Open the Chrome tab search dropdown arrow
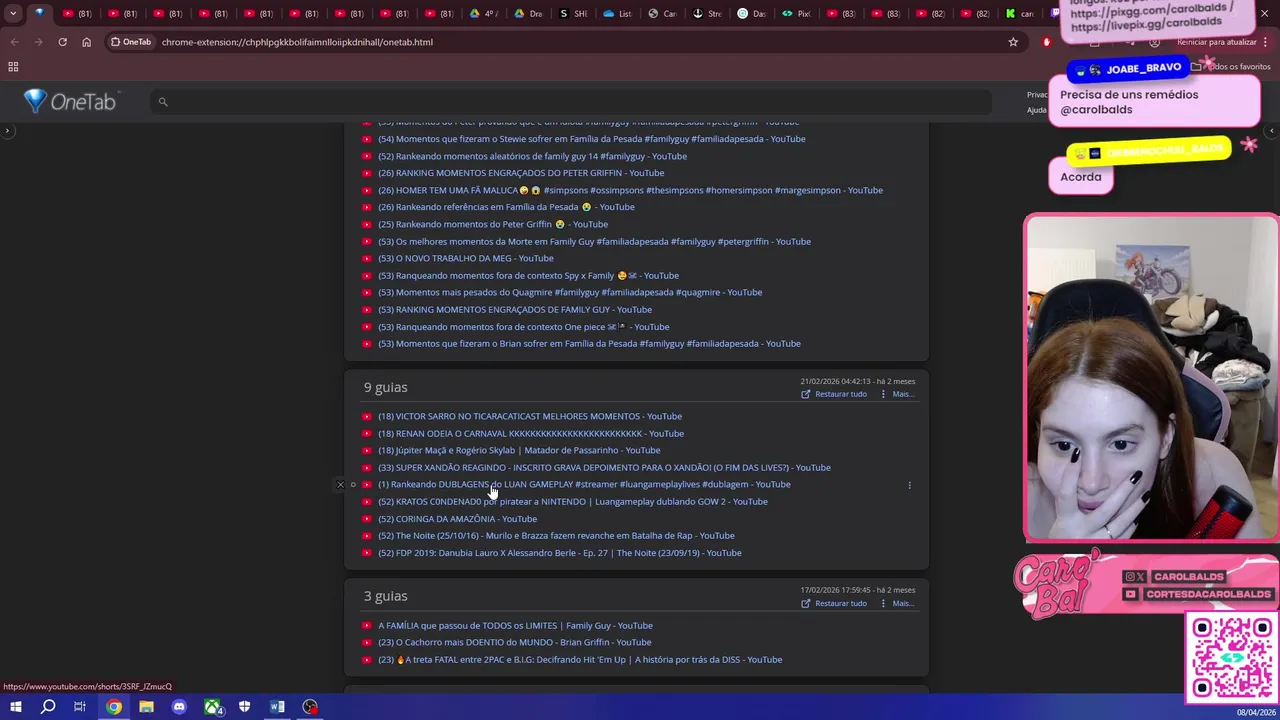The image size is (1280, 720). click(13, 14)
